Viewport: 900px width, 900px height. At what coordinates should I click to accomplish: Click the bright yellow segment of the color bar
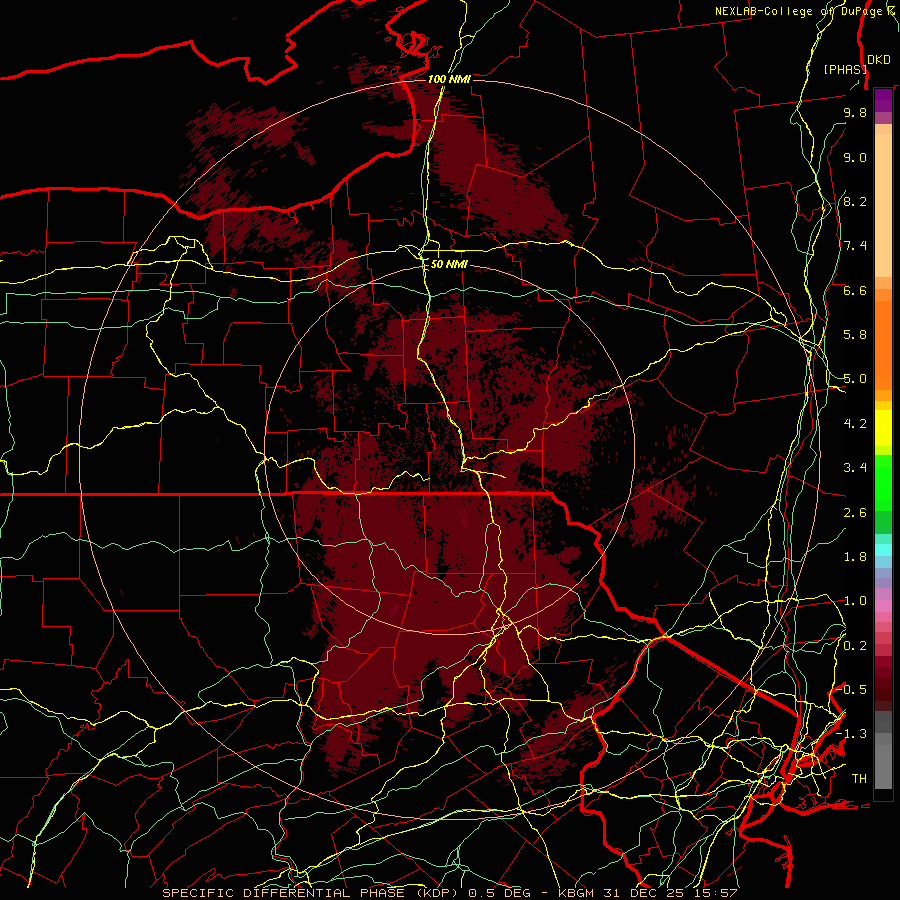tap(883, 428)
